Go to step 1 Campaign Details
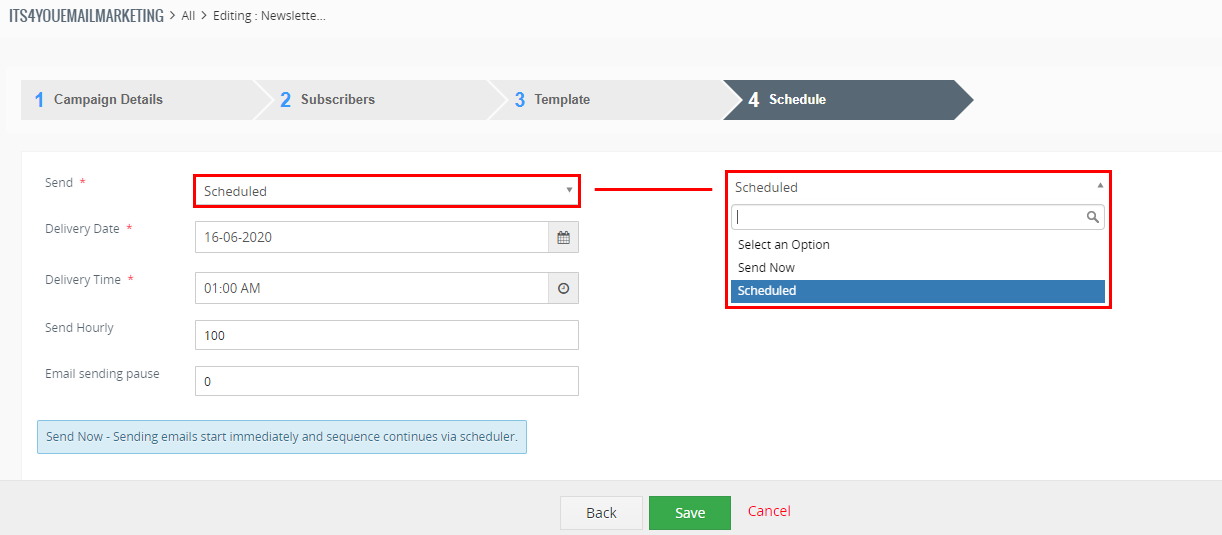The image size is (1222, 535). coord(108,100)
